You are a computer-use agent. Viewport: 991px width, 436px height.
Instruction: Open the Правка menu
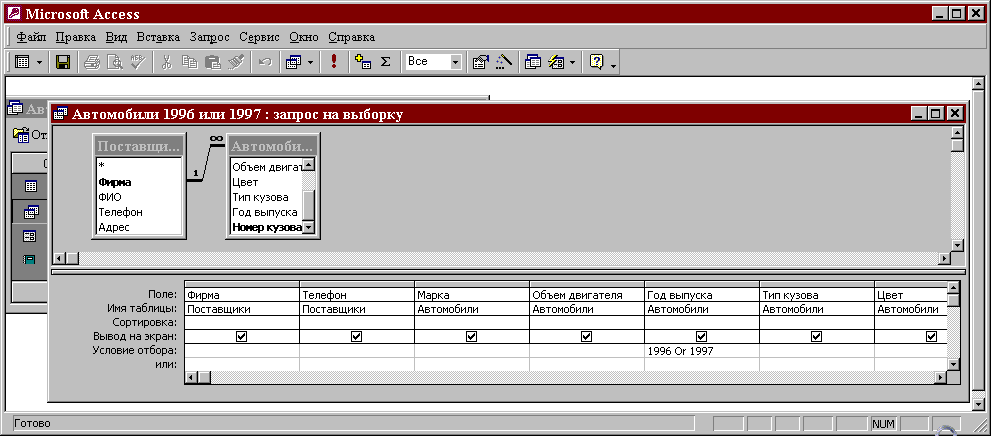[x=76, y=37]
